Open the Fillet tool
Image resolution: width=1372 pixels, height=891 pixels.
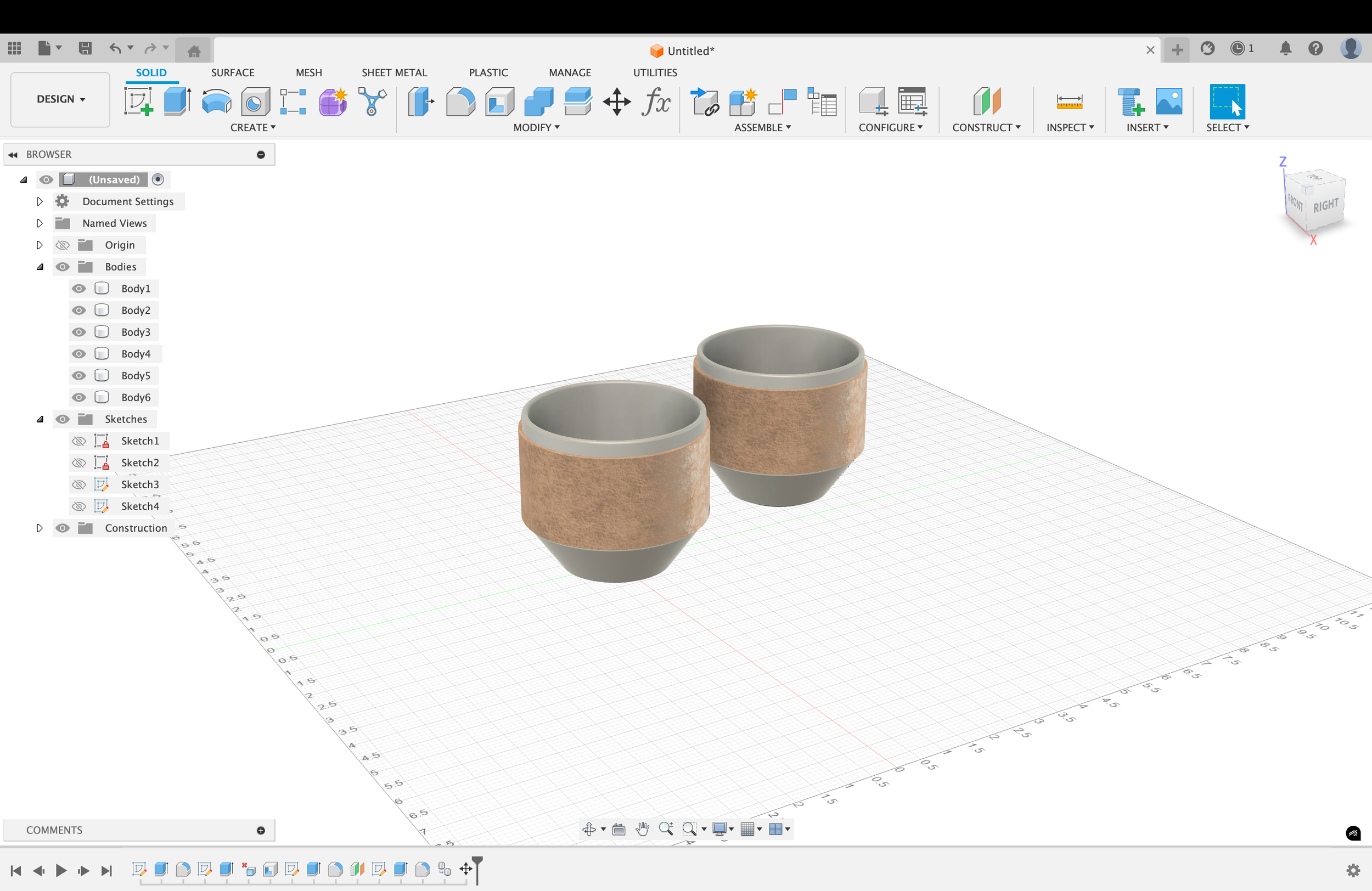click(460, 102)
